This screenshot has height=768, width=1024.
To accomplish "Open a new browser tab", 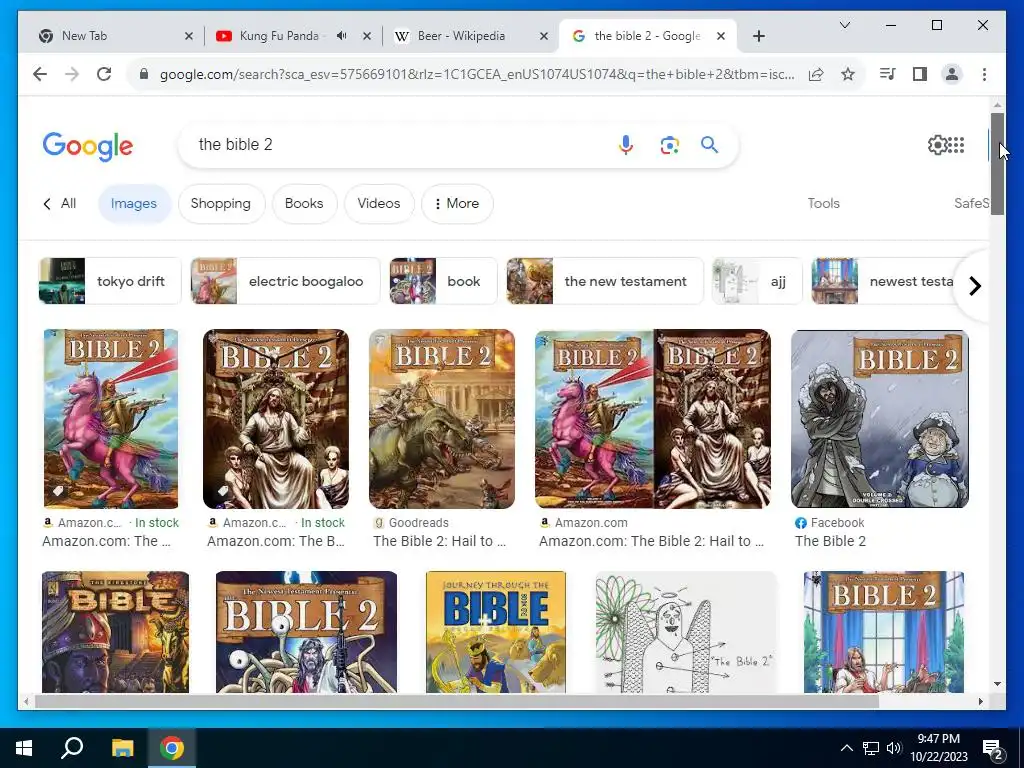I will tap(758, 36).
